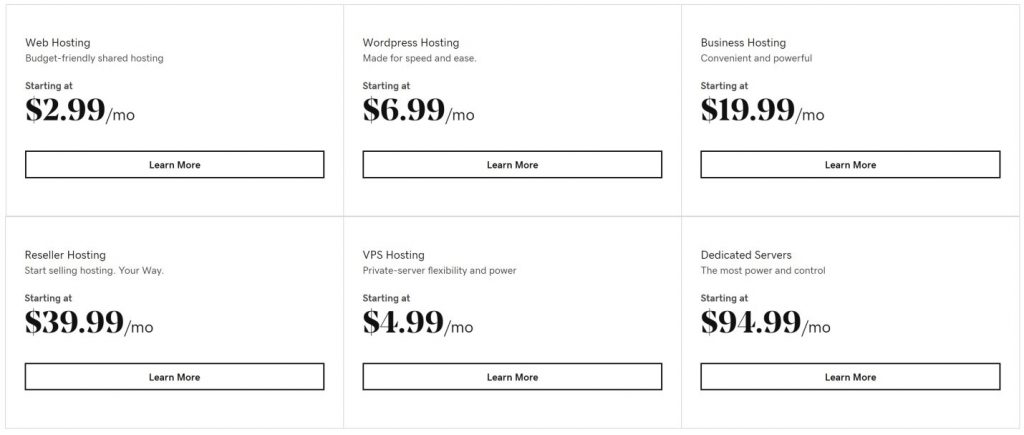Screen dimensions: 1024x435
Task: Click Learn More under Reseller Hosting
Action: (174, 377)
